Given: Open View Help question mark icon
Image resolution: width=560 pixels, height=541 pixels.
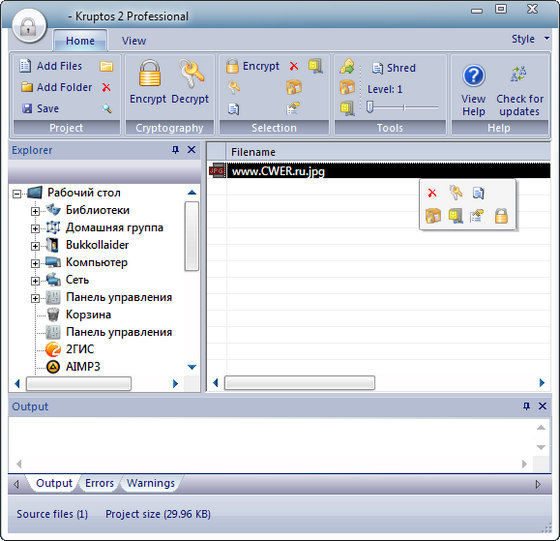Looking at the screenshot, I should pos(474,76).
